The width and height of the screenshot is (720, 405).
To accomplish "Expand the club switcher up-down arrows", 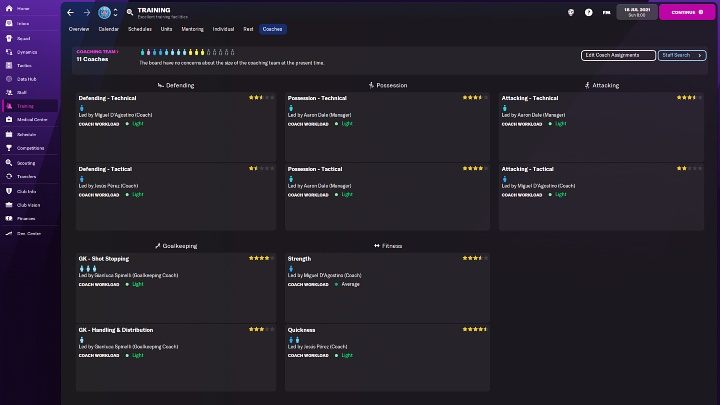I will (x=115, y=13).
